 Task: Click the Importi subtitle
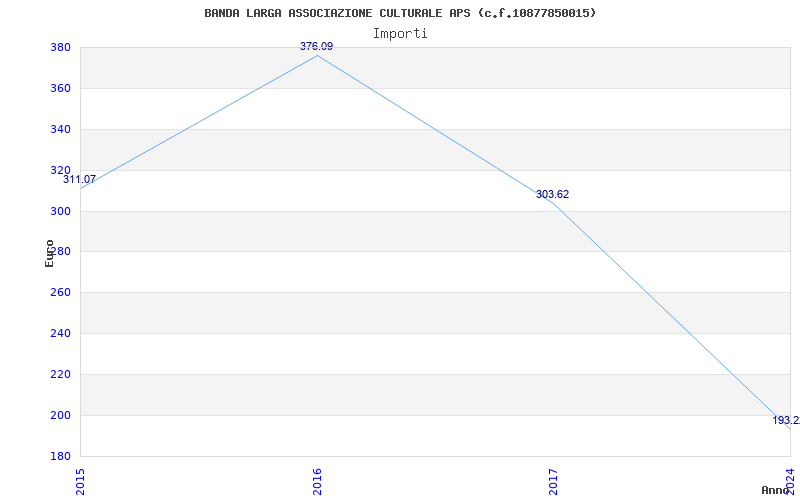coord(400,34)
